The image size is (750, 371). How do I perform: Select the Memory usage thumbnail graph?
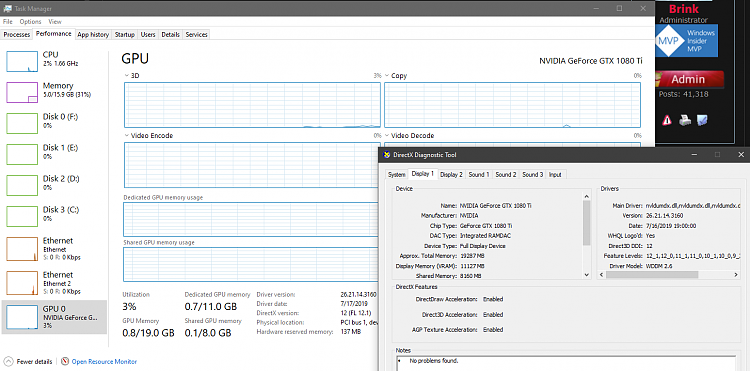(22, 93)
